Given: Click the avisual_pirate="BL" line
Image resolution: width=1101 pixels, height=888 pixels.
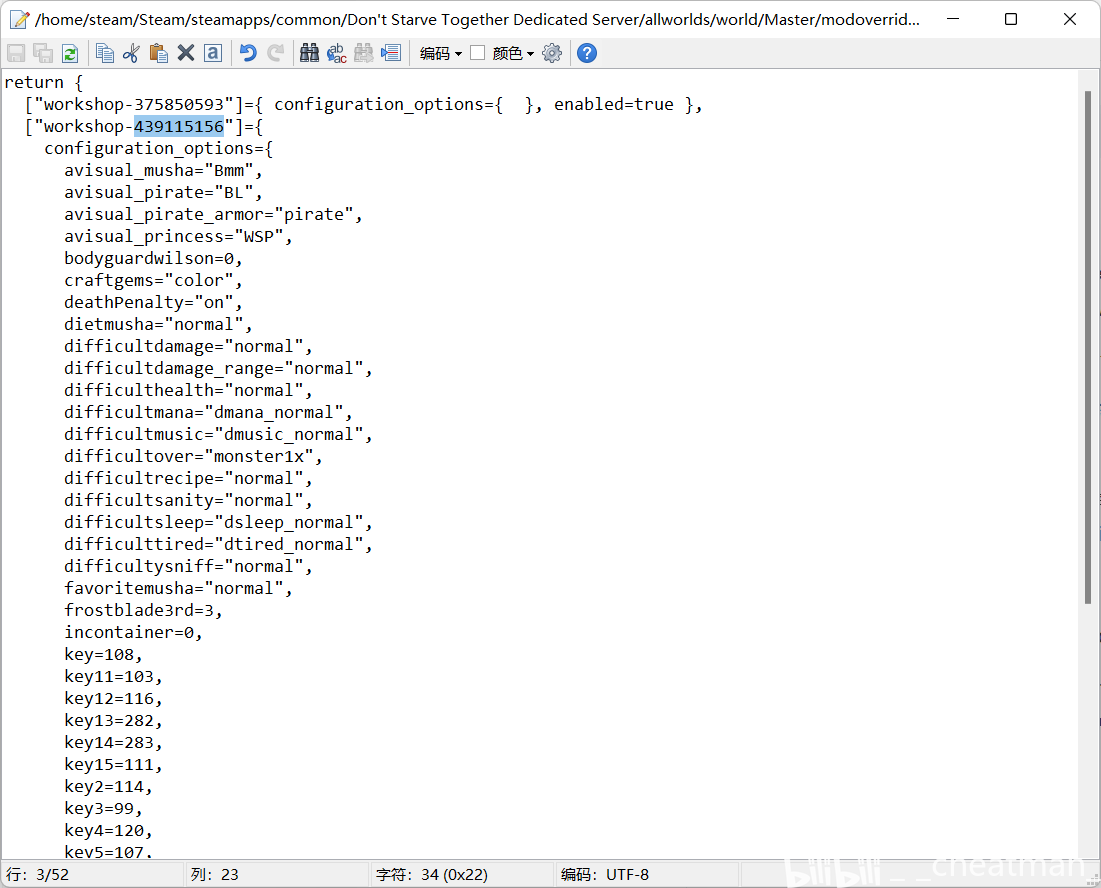Looking at the screenshot, I should point(163,192).
